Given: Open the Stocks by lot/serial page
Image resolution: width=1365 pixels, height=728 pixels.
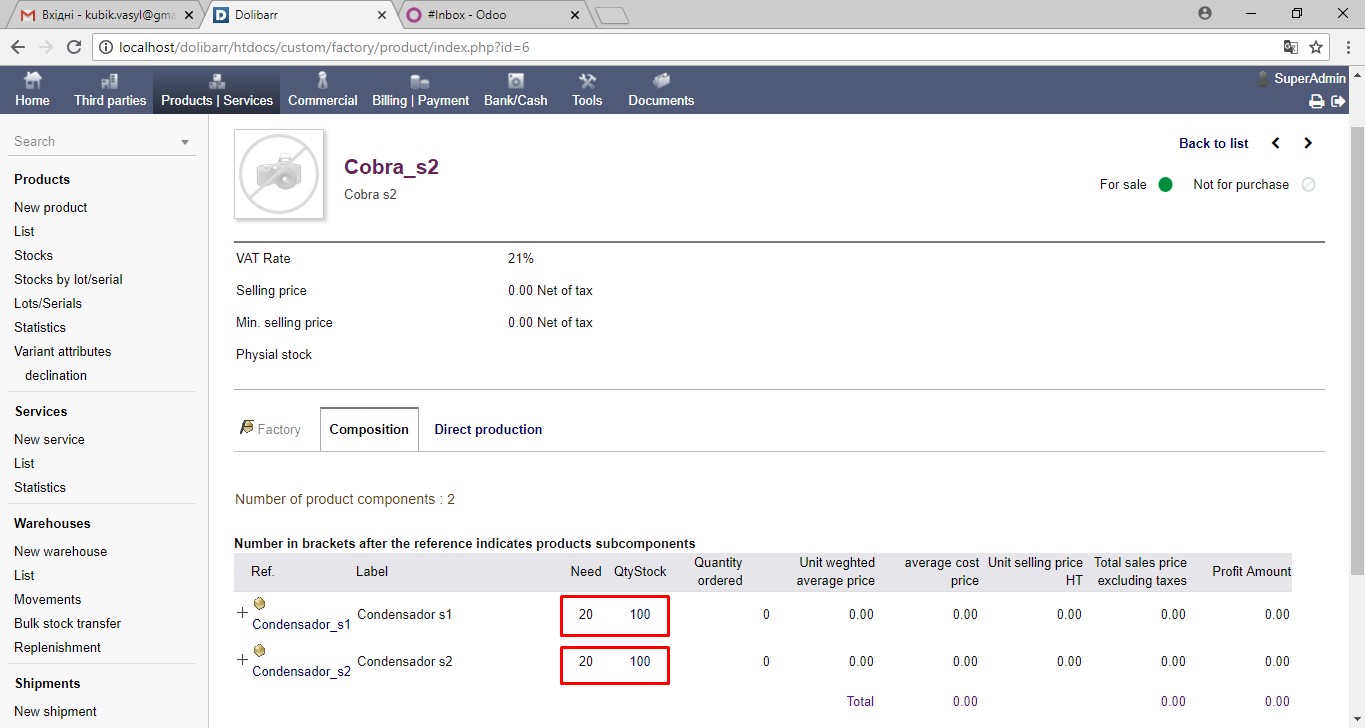Looking at the screenshot, I should point(68,279).
